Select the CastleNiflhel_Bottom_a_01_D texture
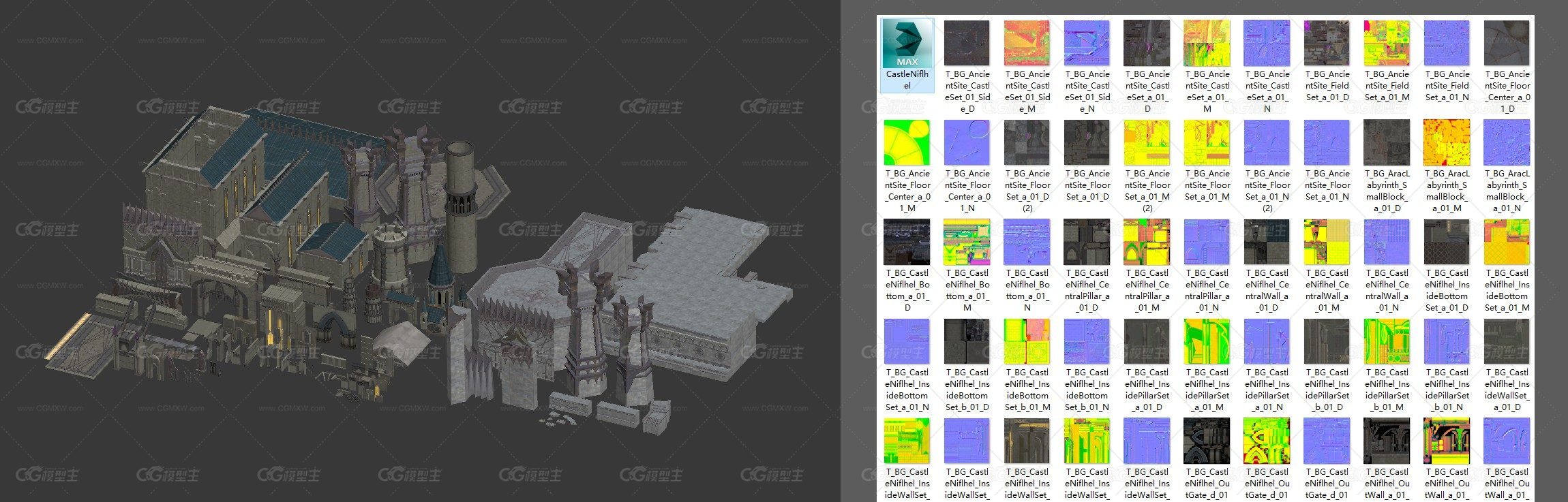Viewport: 1568px width, 502px height. (x=907, y=242)
